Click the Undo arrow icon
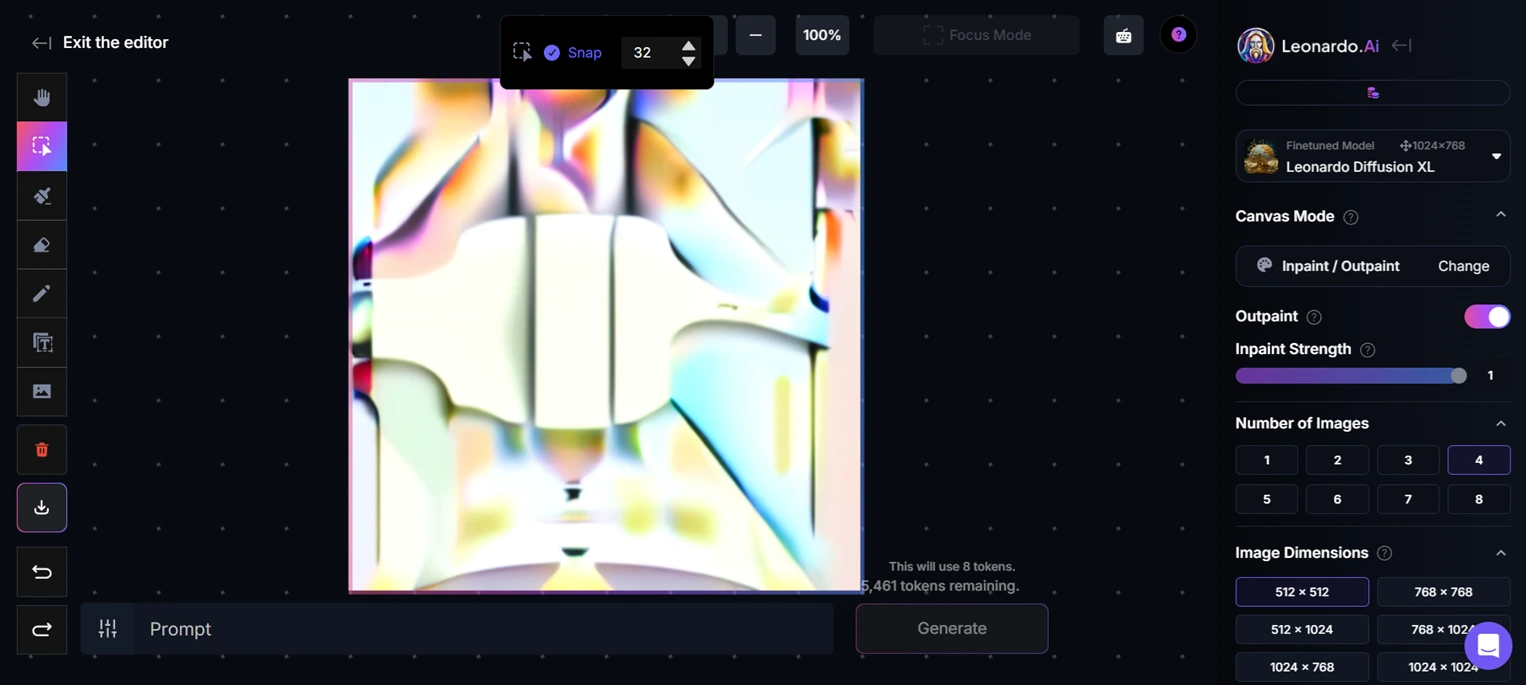This screenshot has height=685, width=1526. click(42, 572)
